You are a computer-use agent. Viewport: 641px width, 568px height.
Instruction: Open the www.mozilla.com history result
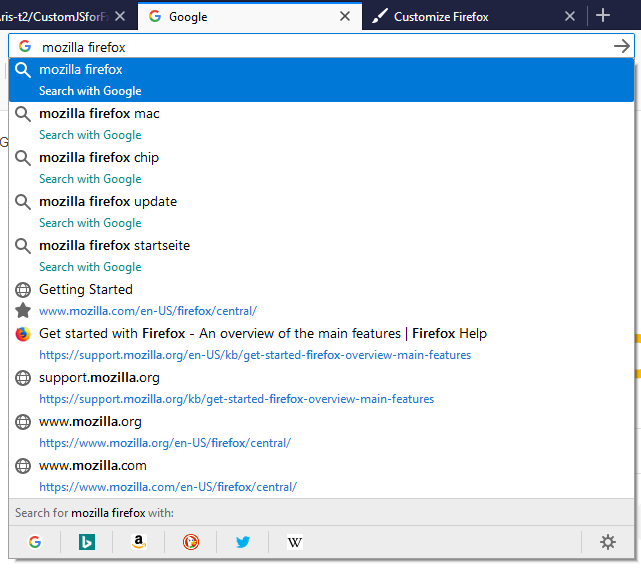click(x=321, y=476)
